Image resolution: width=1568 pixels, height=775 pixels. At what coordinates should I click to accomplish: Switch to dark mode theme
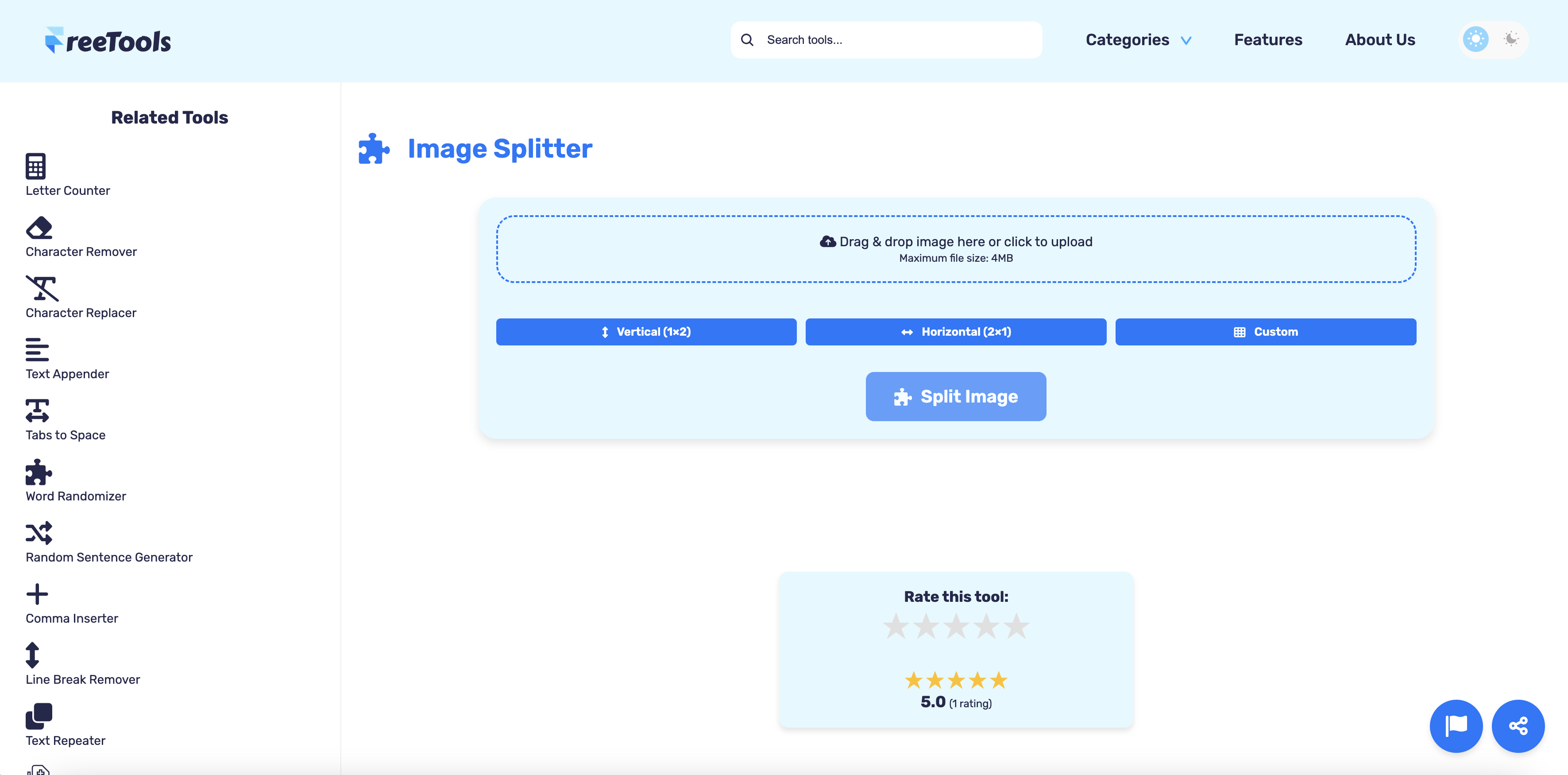1511,39
